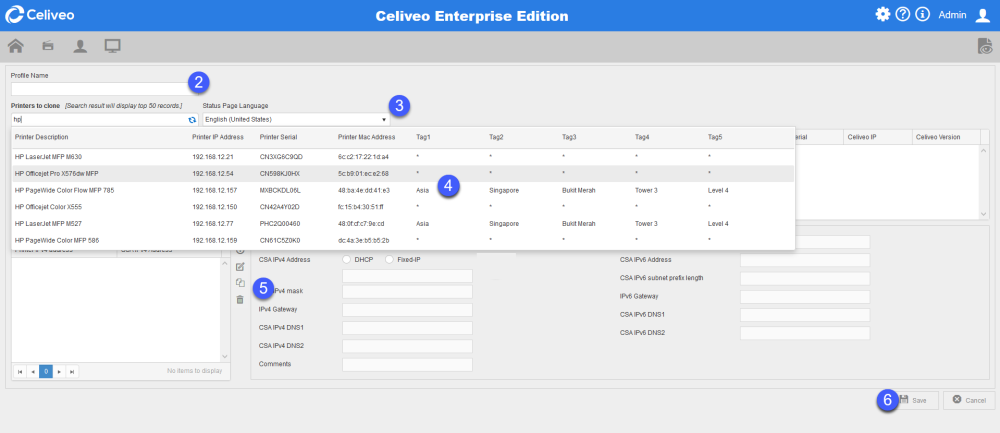Refresh the printers to clone search

tap(193, 119)
